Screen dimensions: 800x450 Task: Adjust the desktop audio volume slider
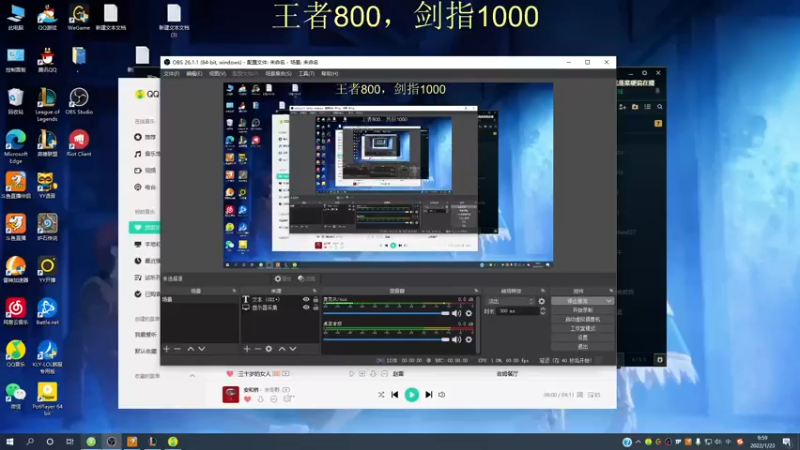[x=386, y=339]
